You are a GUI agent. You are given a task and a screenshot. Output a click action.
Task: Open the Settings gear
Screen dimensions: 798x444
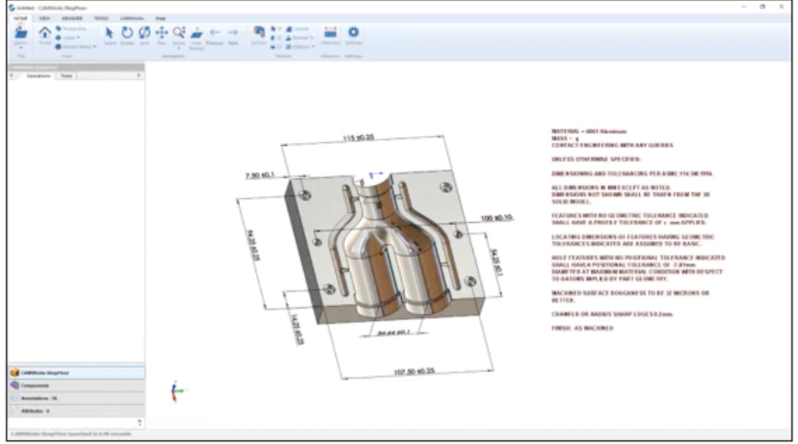click(x=353, y=33)
